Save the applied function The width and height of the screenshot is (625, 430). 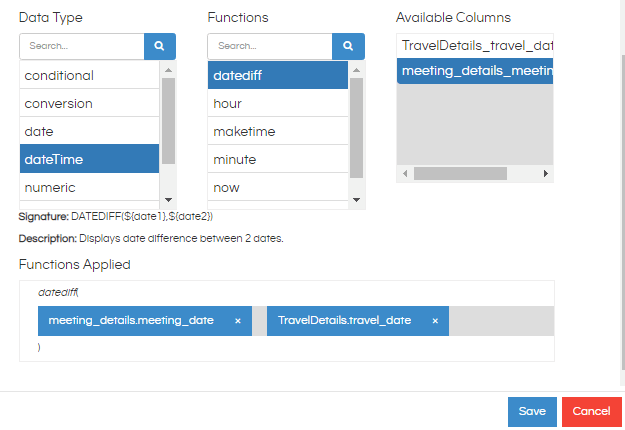(532, 412)
